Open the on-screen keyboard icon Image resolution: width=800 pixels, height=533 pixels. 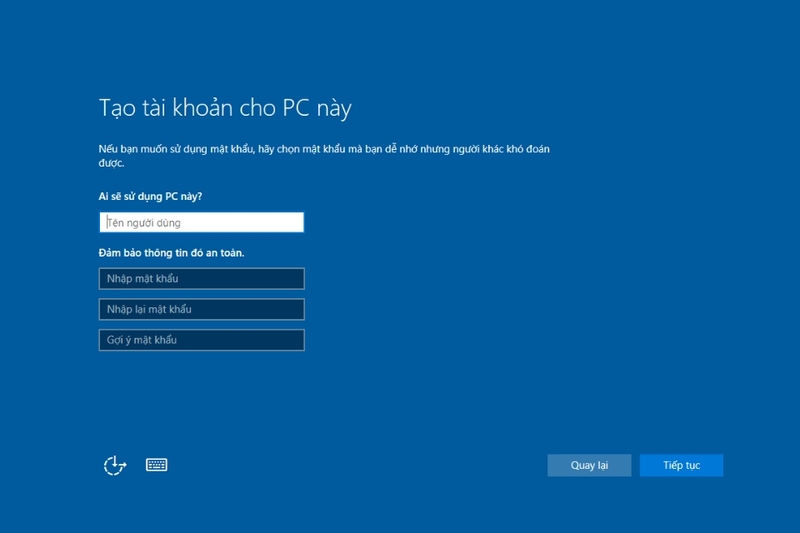tap(156, 465)
